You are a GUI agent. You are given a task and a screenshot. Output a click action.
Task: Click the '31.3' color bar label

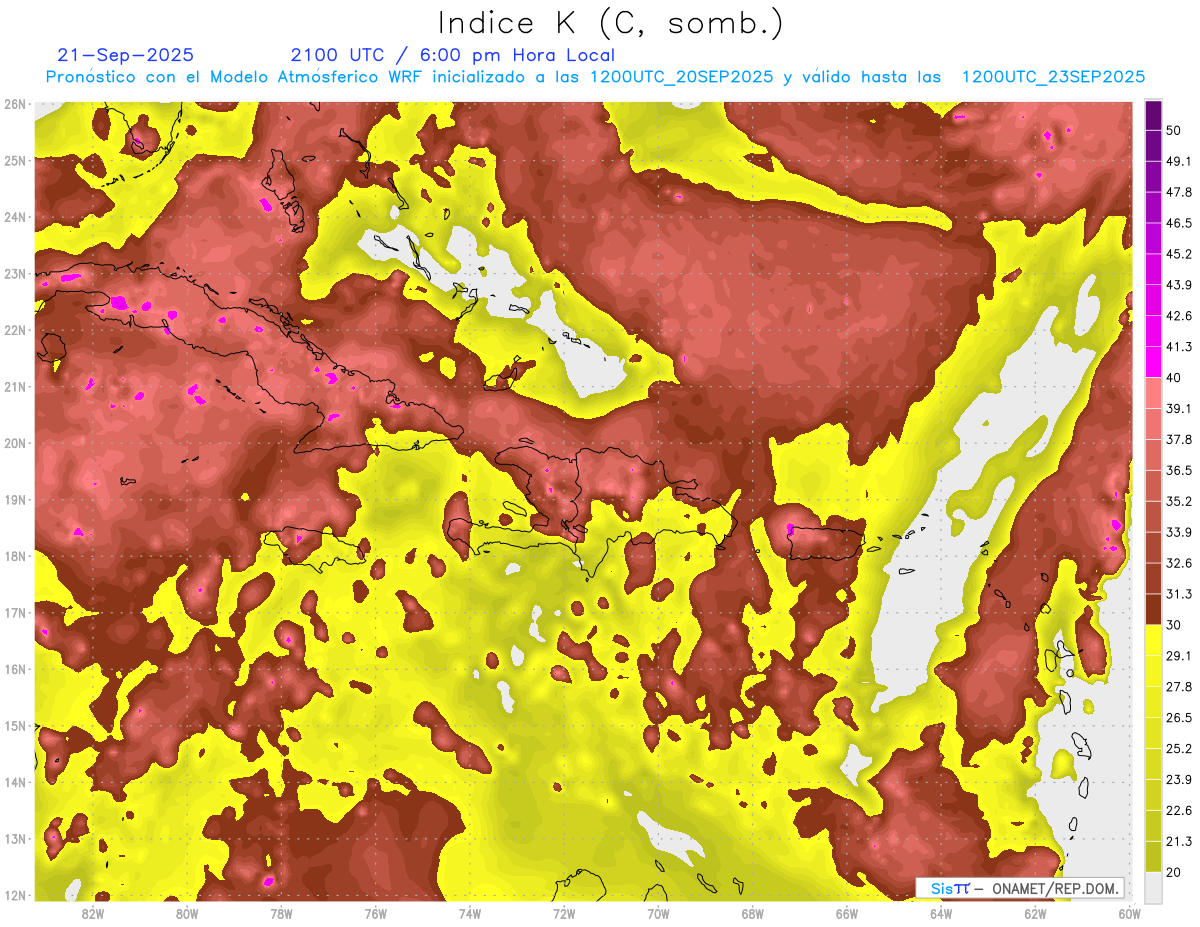point(1178,594)
